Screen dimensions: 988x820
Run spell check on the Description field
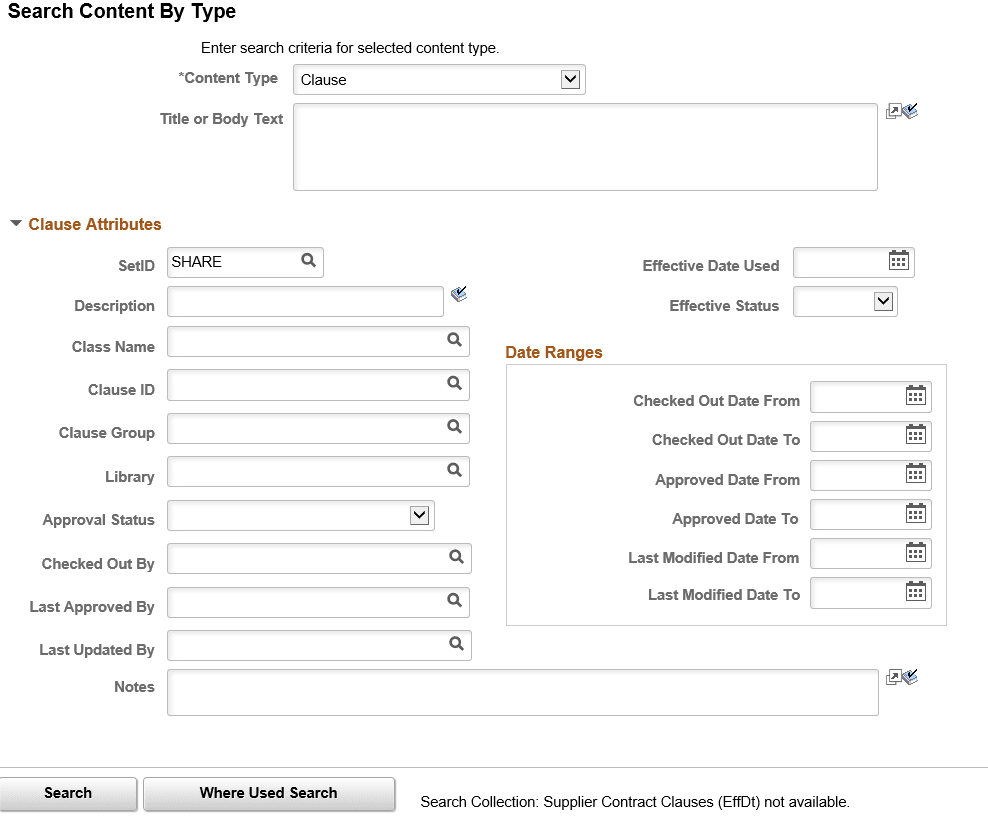[x=459, y=293]
